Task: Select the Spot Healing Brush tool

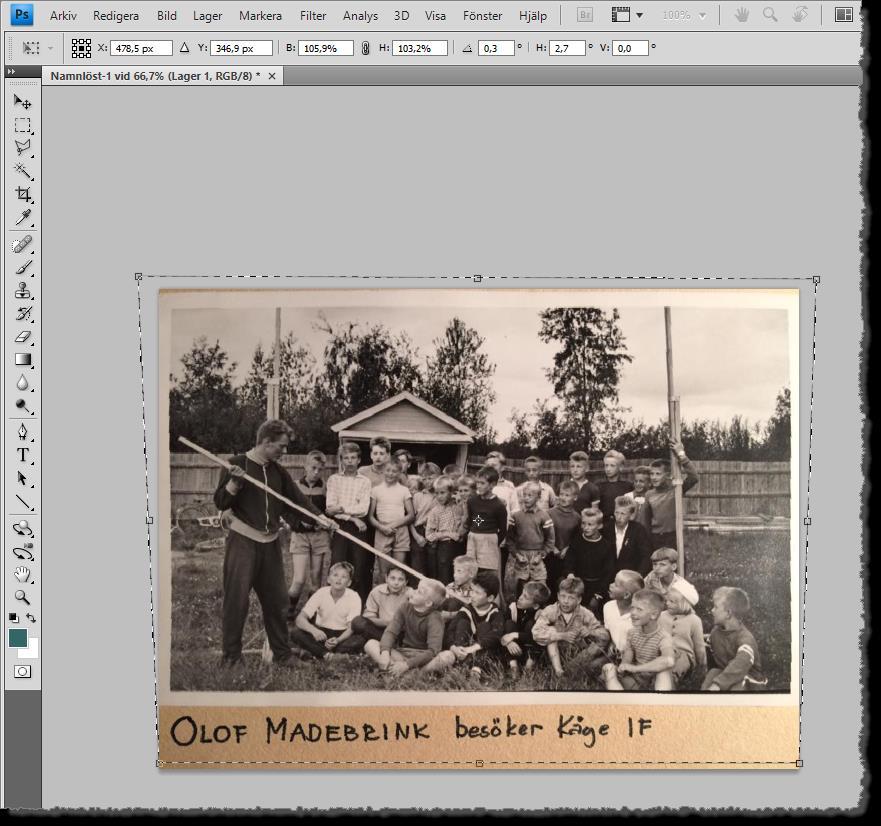Action: [22, 245]
